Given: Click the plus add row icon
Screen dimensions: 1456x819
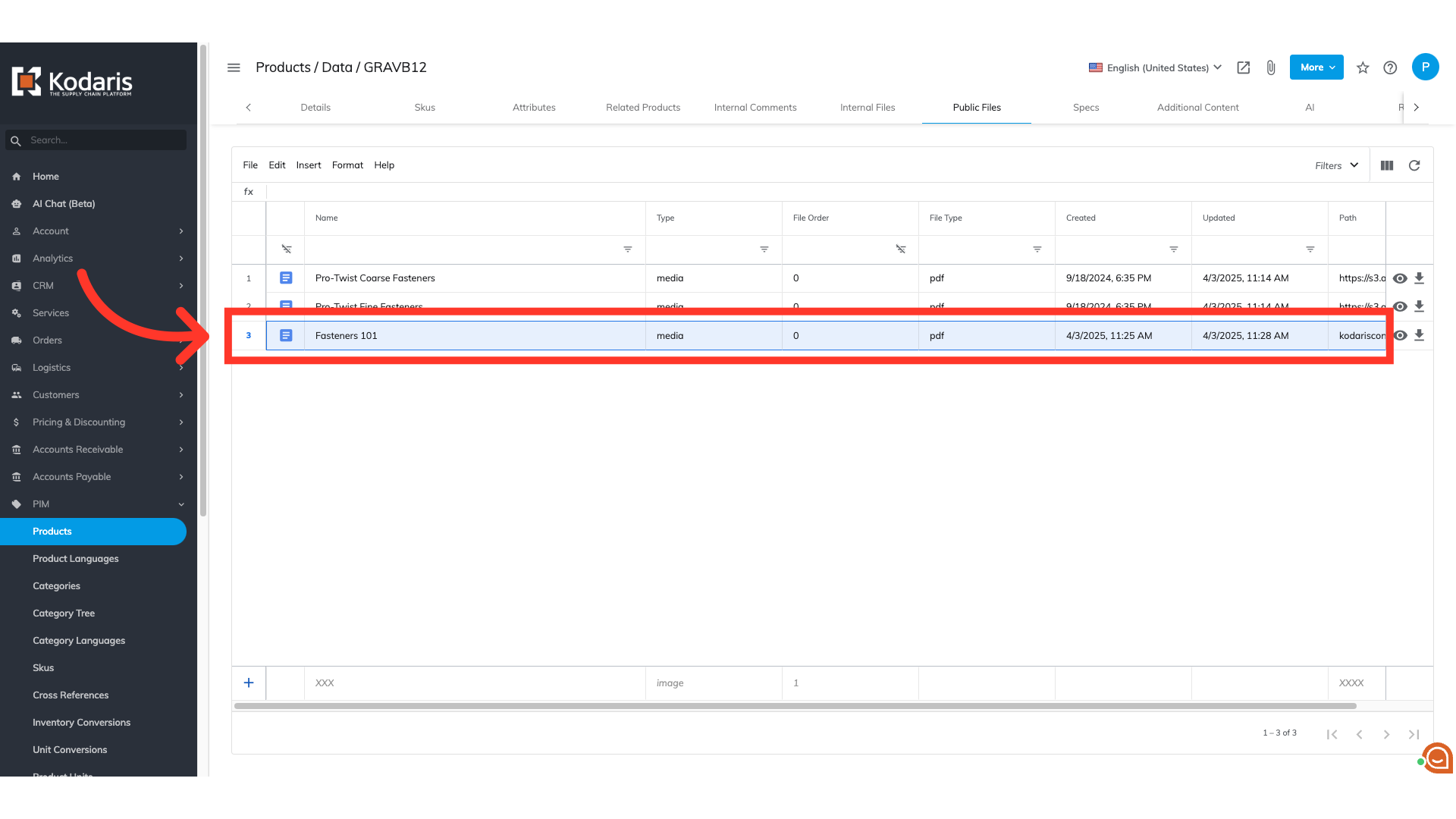Looking at the screenshot, I should (249, 682).
